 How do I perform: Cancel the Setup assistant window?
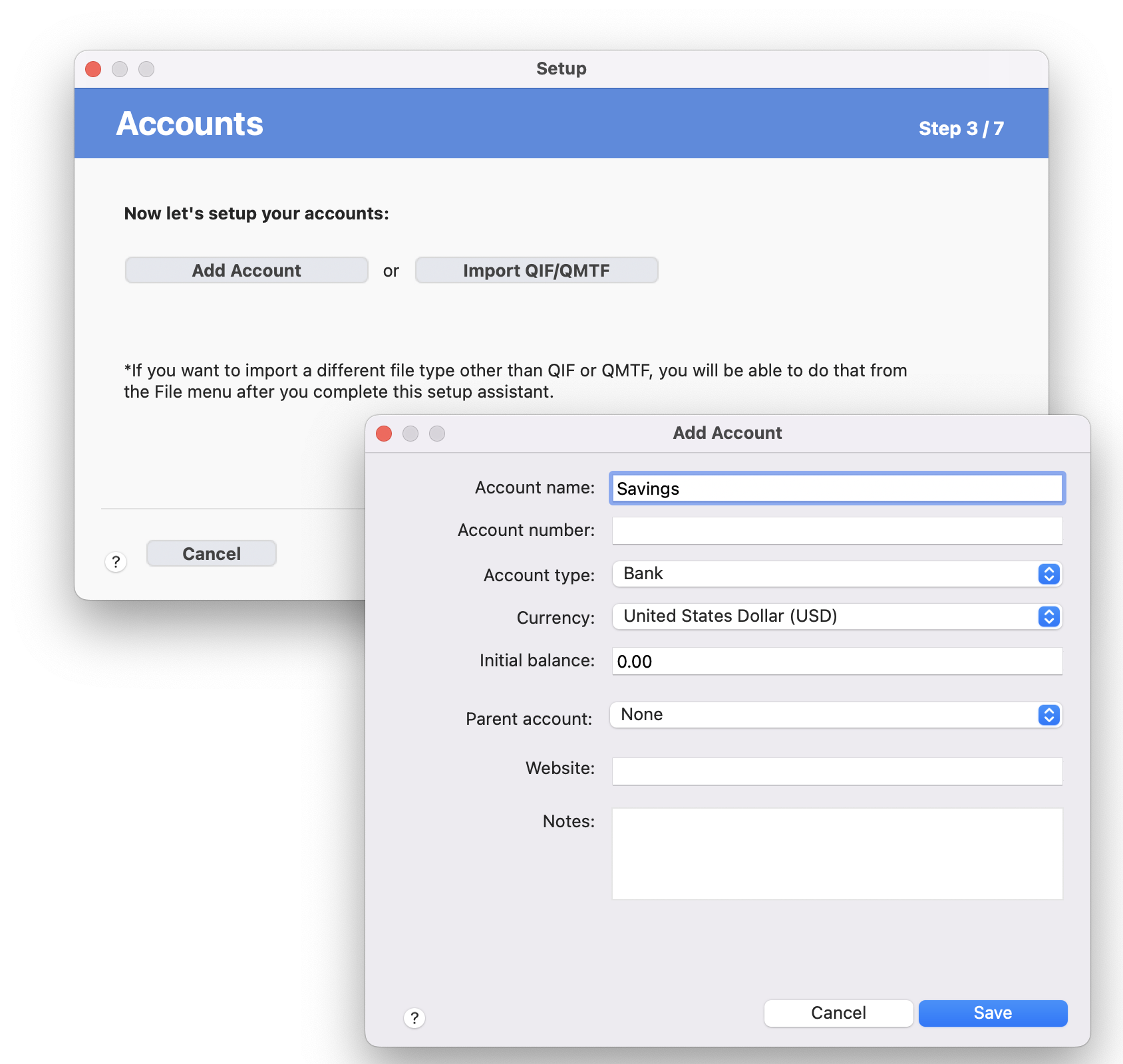click(x=212, y=553)
